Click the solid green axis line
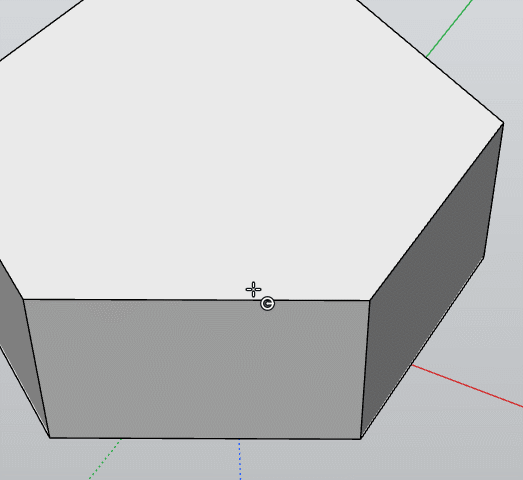The image size is (523, 480). [450, 28]
